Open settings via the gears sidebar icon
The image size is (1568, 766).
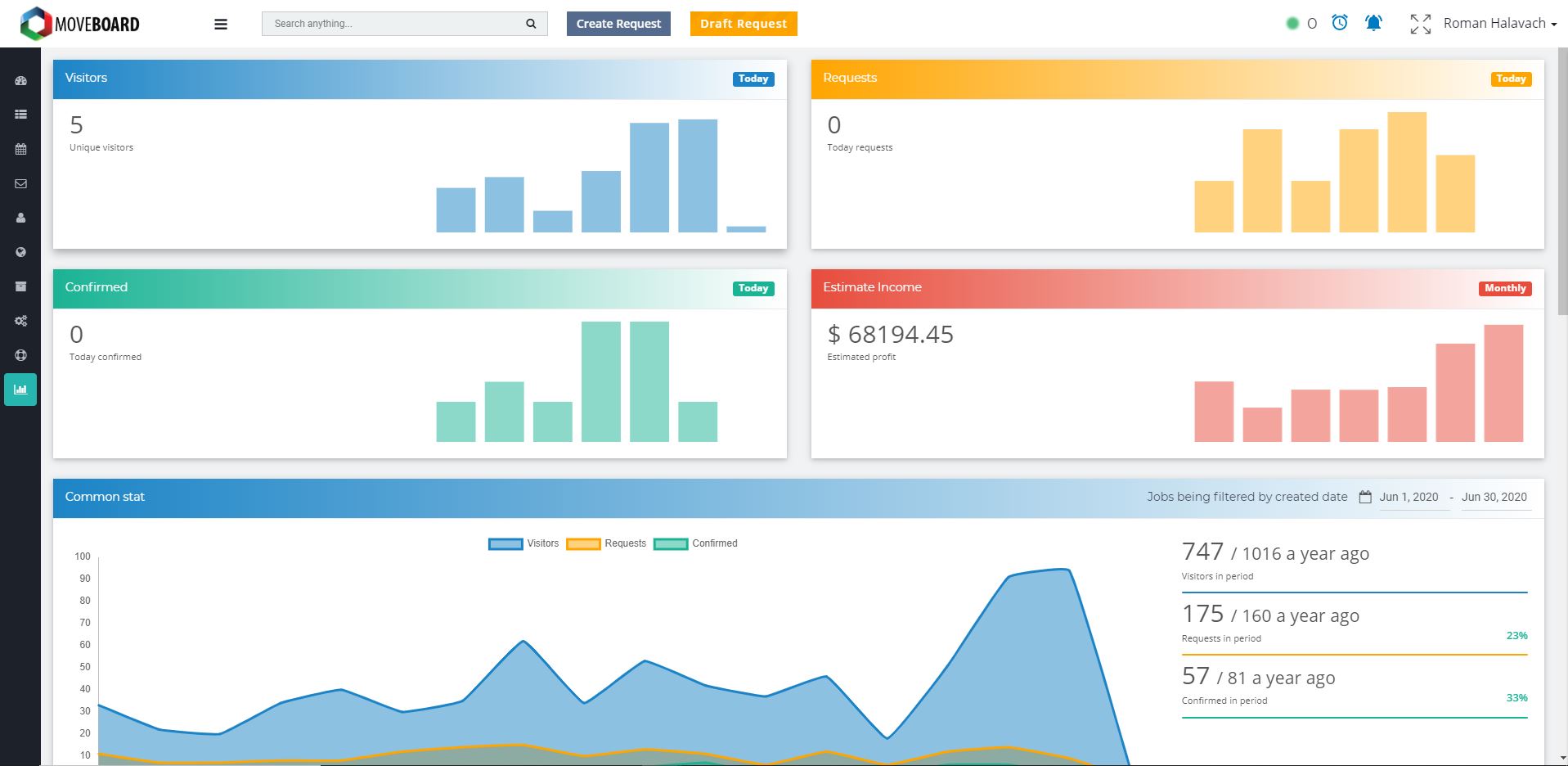[x=20, y=320]
